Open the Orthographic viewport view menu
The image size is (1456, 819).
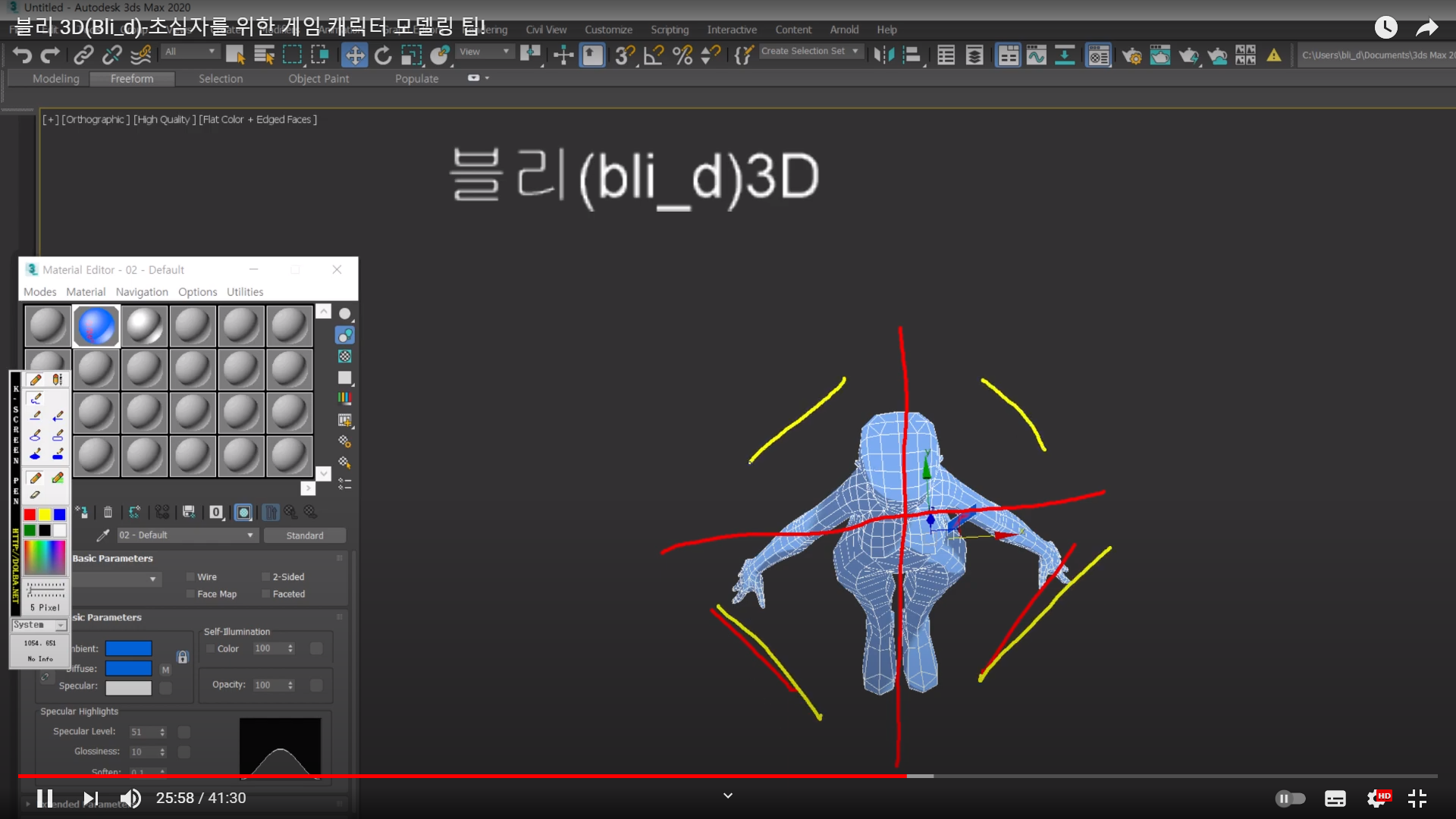tap(96, 119)
